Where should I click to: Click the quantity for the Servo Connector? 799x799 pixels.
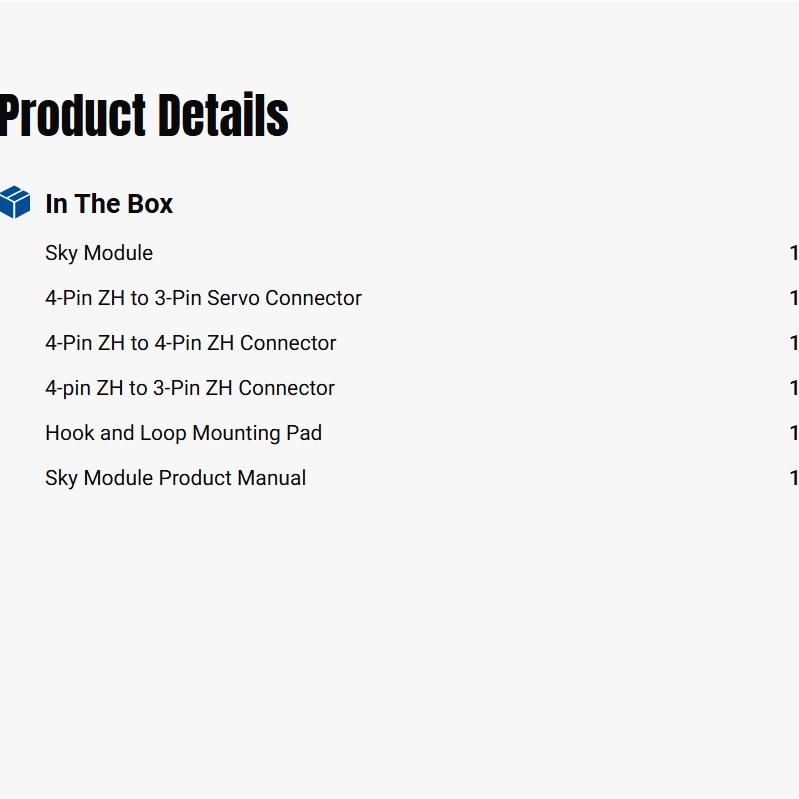(x=794, y=298)
